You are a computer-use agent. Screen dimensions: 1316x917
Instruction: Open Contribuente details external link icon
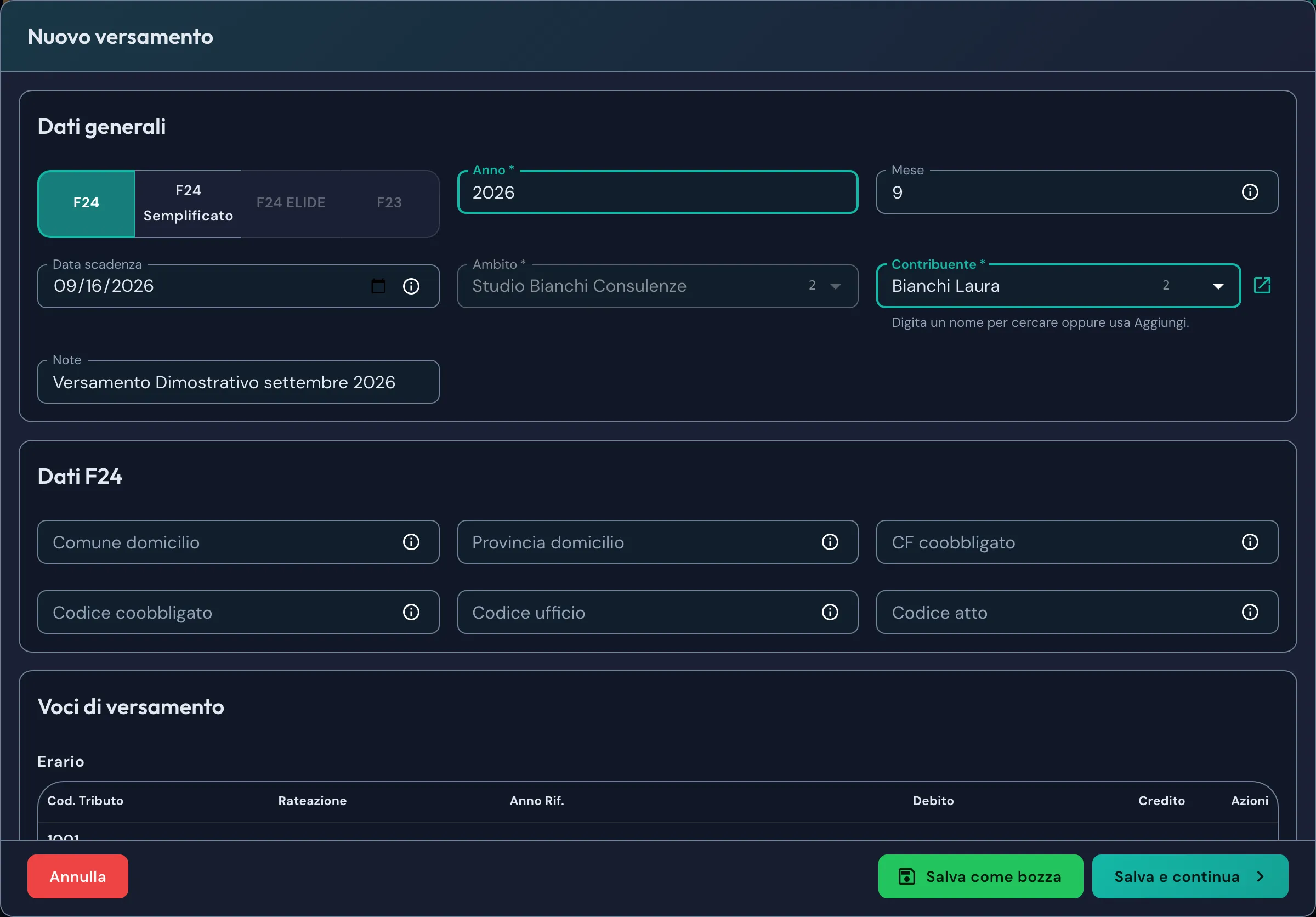click(x=1262, y=285)
